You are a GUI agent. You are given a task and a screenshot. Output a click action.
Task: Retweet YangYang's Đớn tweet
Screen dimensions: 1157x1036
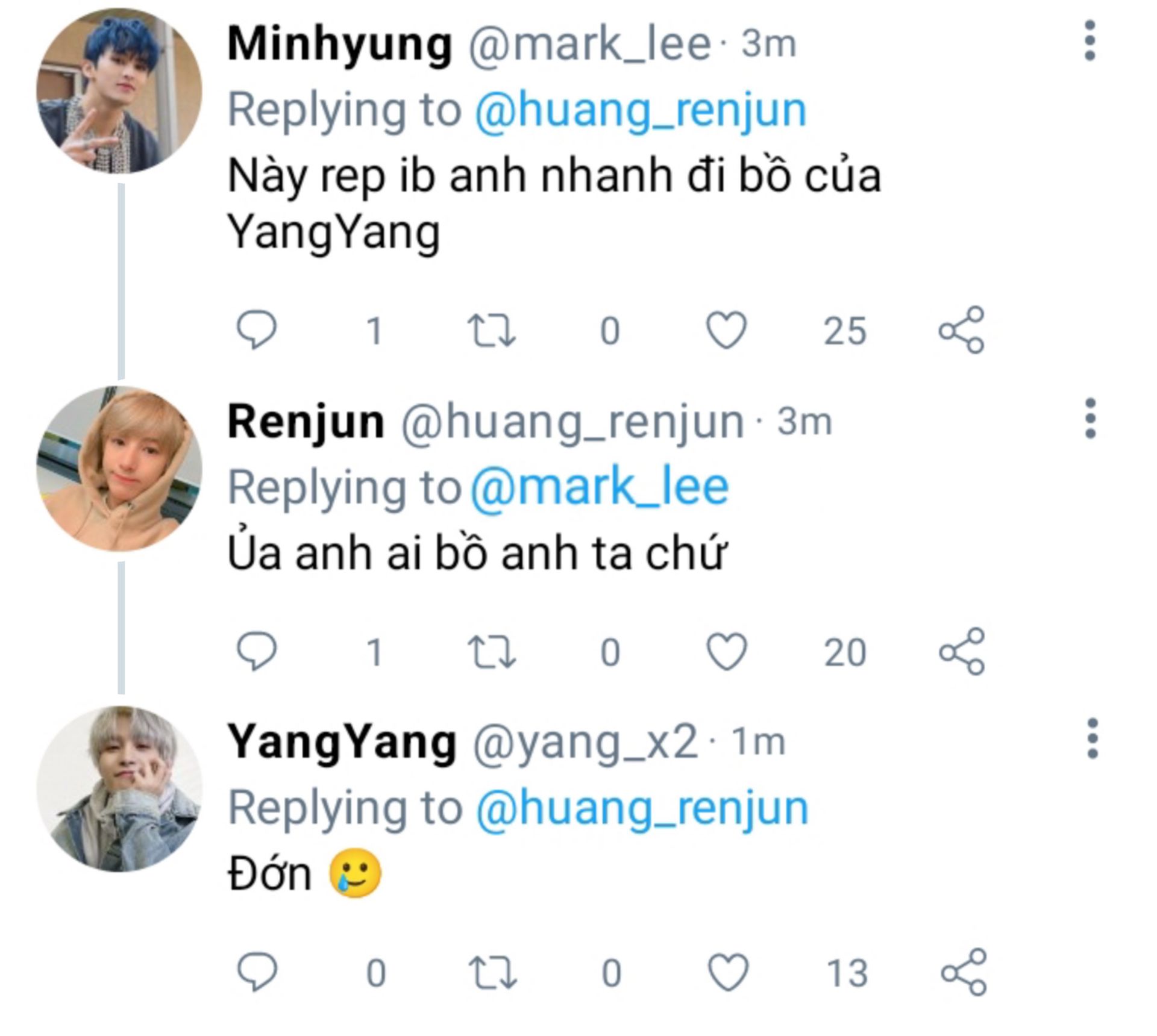pos(492,973)
